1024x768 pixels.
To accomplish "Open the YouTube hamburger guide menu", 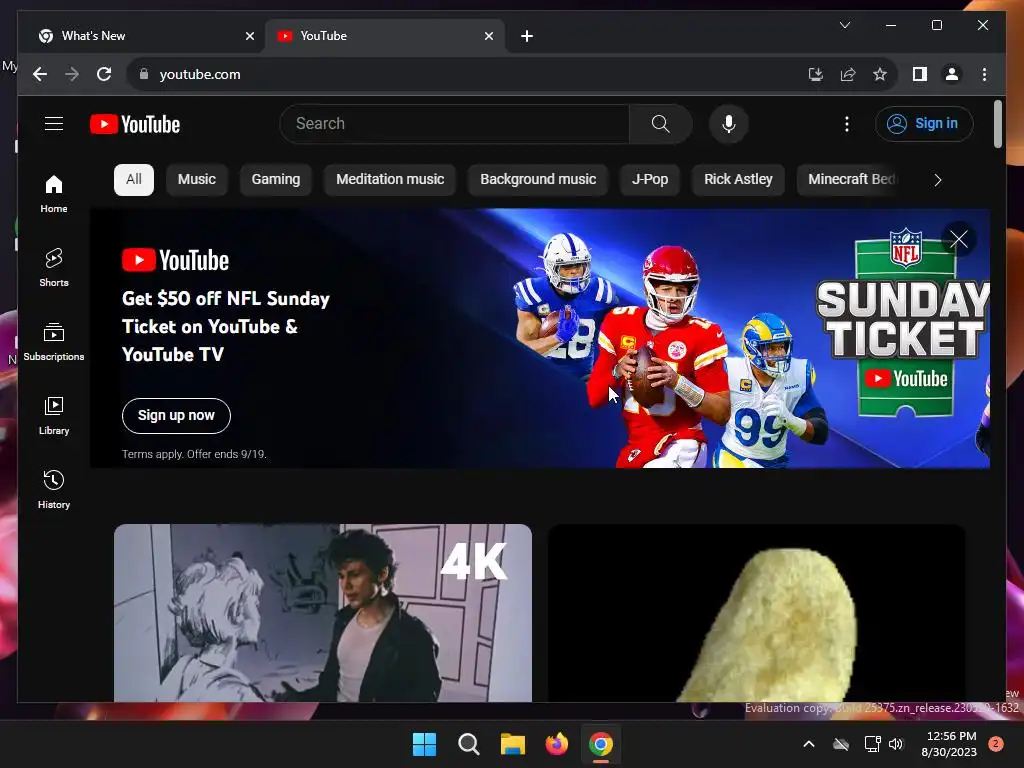I will coord(54,123).
